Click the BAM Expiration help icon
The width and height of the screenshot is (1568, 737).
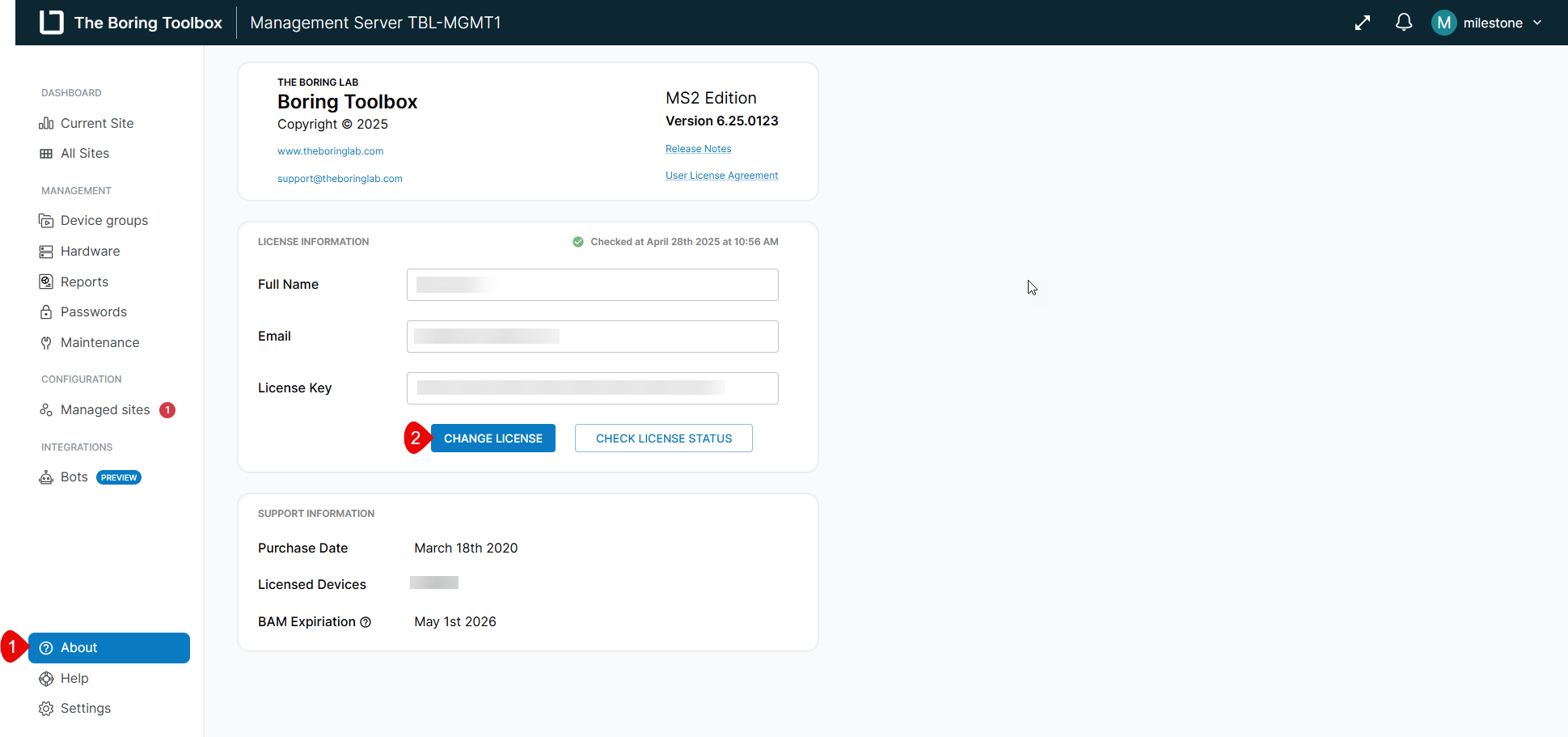[366, 622]
